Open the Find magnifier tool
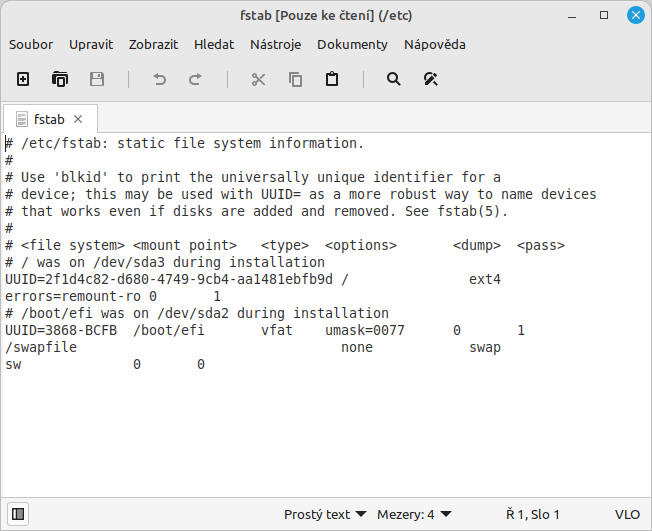Screen dimensions: 652x531 click(x=394, y=79)
